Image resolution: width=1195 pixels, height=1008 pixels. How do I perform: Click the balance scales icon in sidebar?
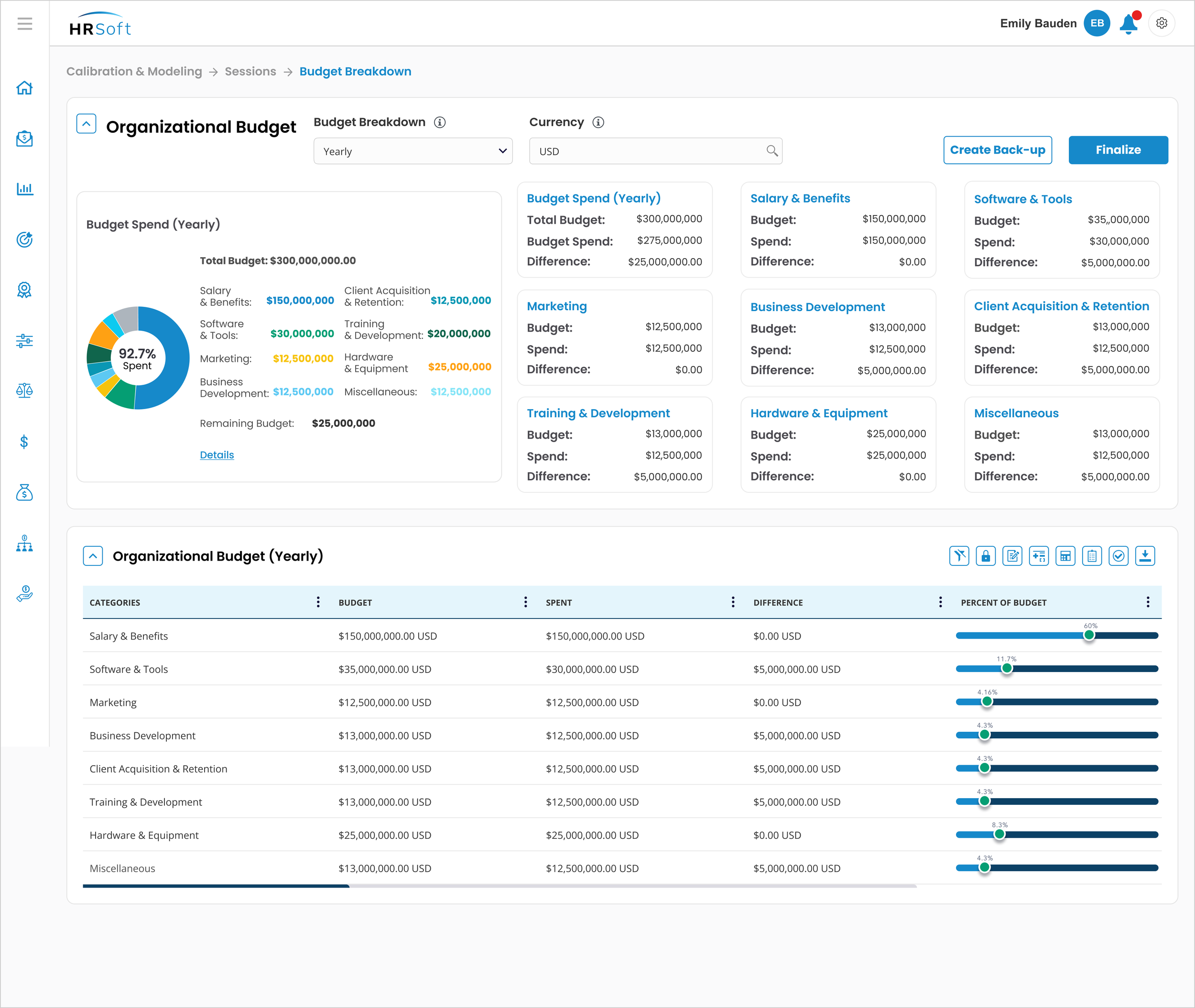[24, 391]
